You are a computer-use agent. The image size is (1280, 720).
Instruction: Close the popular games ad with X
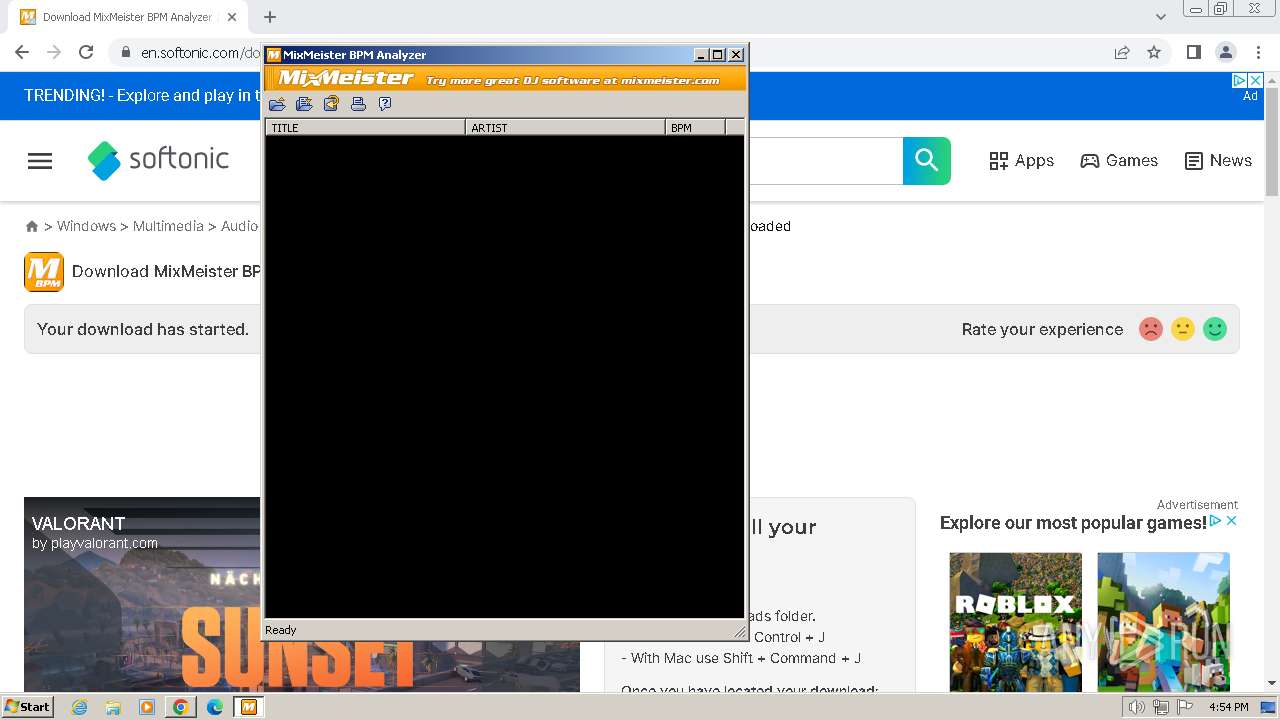(x=1232, y=521)
